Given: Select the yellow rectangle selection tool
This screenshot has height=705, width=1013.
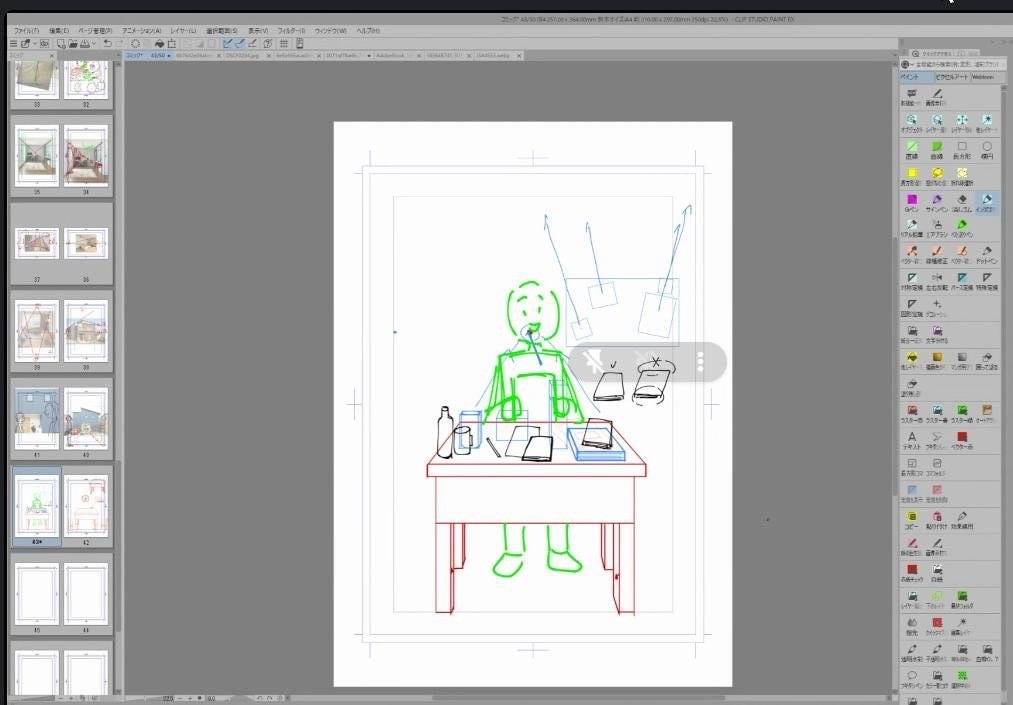Looking at the screenshot, I should pyautogui.click(x=912, y=176).
